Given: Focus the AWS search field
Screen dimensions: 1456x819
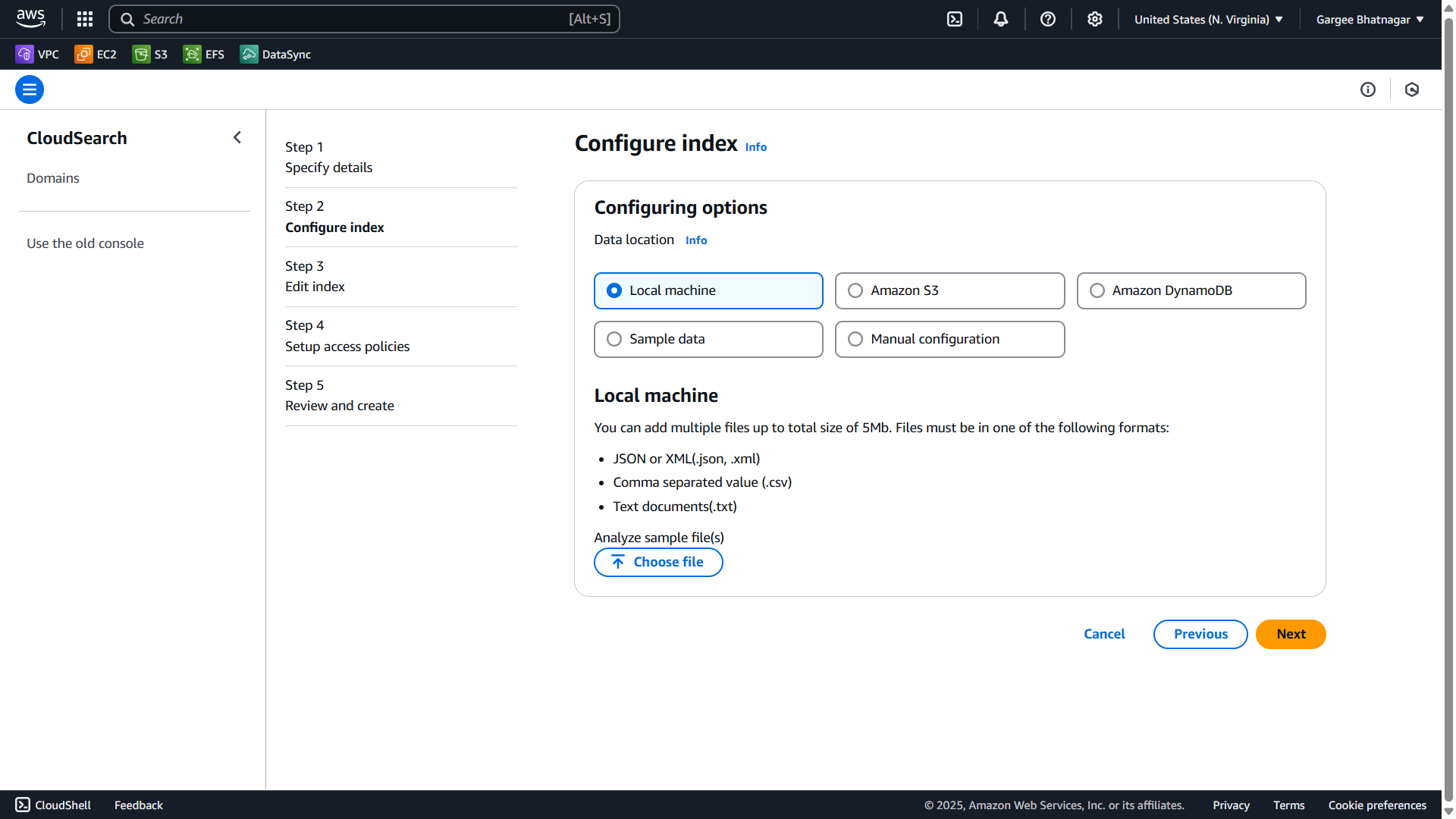Looking at the screenshot, I should point(364,19).
